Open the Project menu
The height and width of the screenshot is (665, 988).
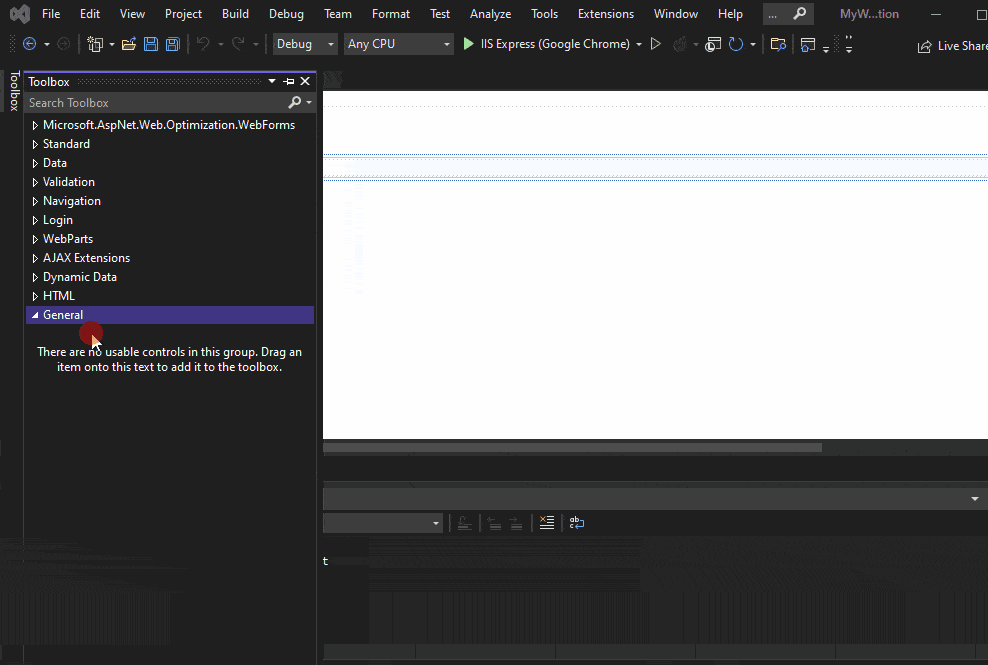[183, 13]
